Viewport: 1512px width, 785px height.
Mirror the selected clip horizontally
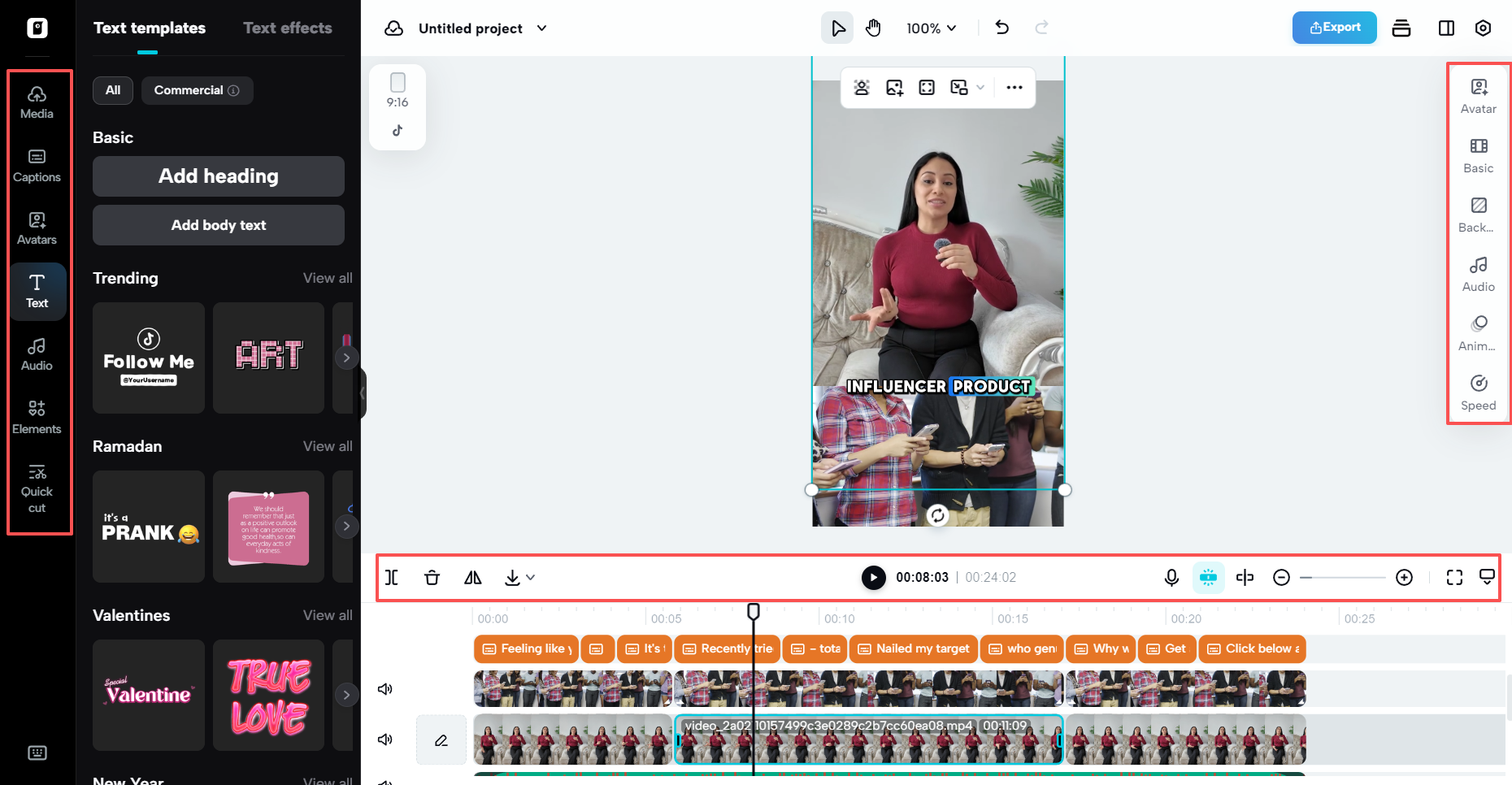472,577
